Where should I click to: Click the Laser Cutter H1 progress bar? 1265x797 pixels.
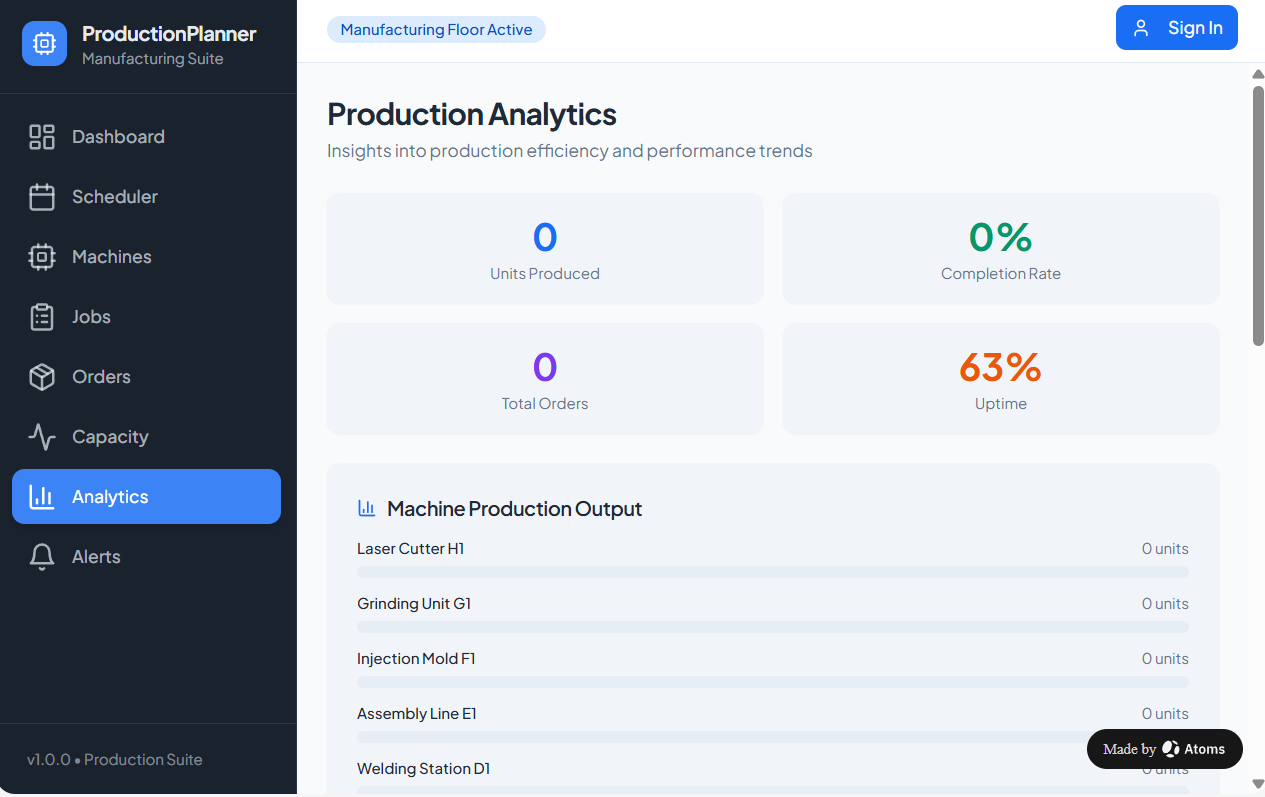(773, 572)
